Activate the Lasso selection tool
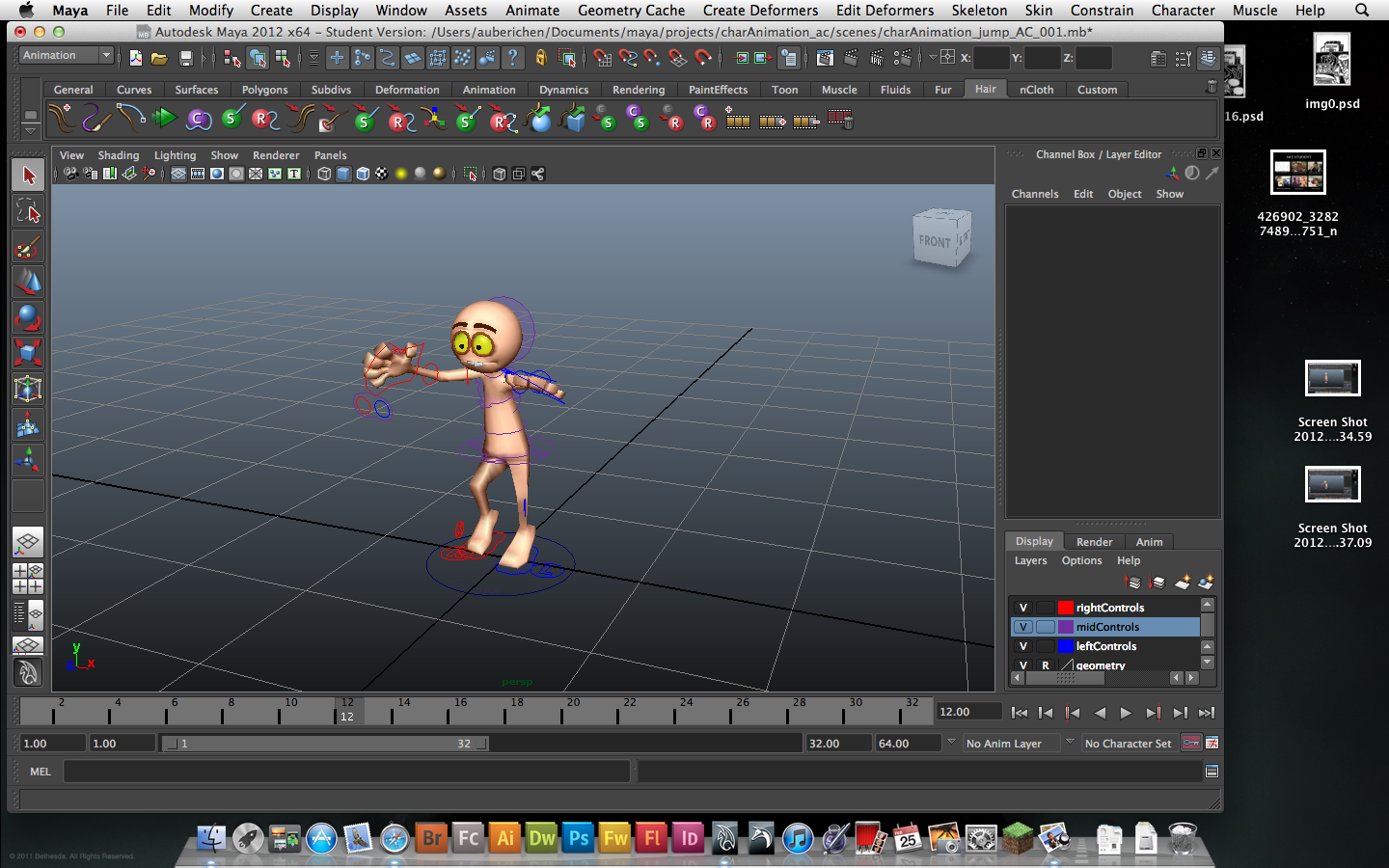 pos(27,211)
